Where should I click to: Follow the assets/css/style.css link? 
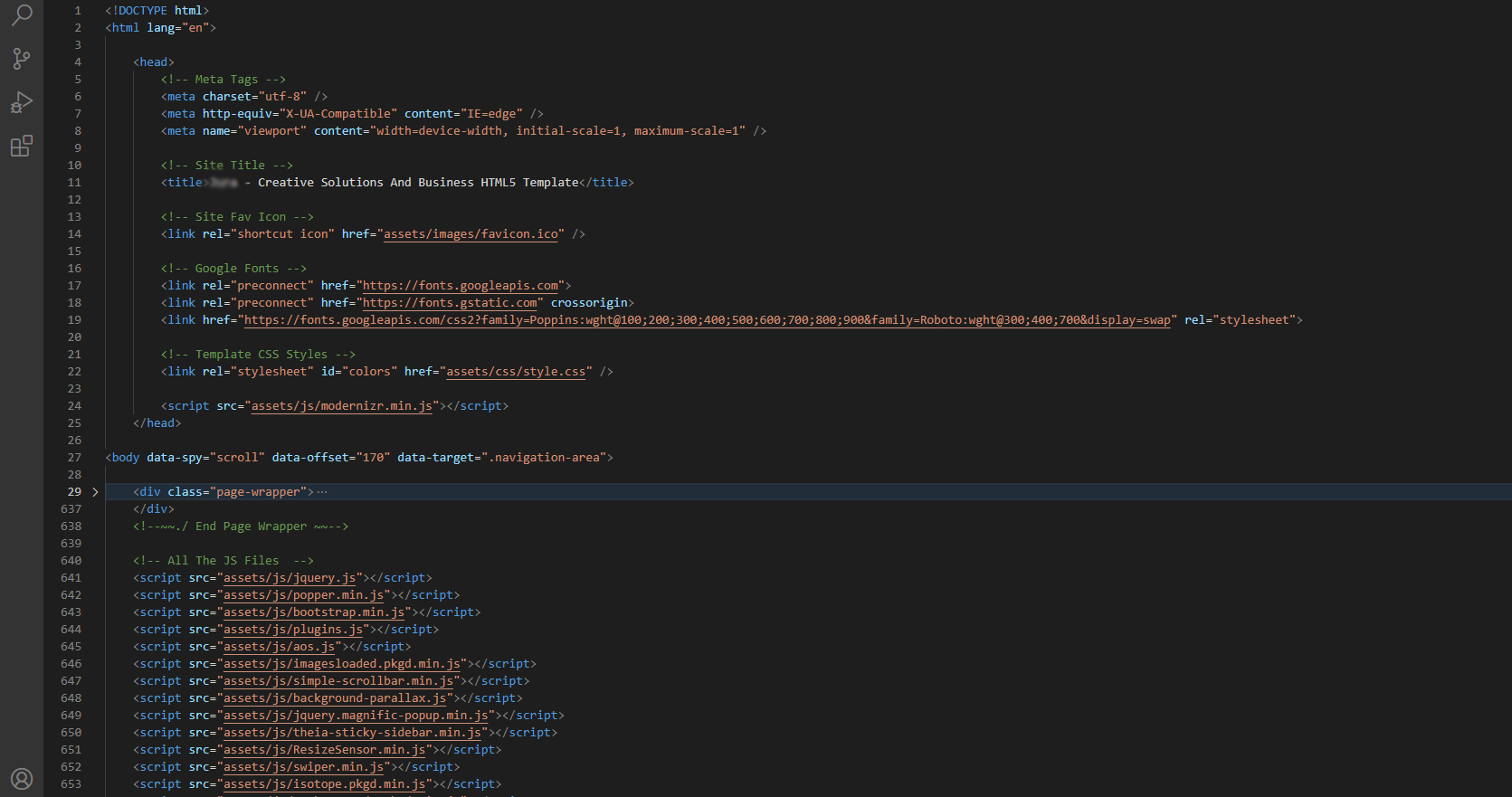[516, 372]
